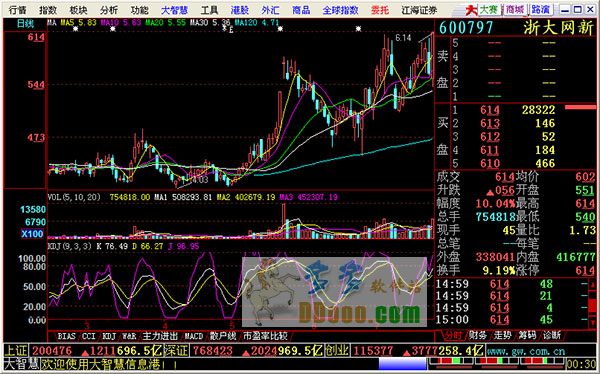The height and width of the screenshot is (374, 600).
Task: Click the red 大 logo icon
Action: pyautogui.click(x=471, y=10)
